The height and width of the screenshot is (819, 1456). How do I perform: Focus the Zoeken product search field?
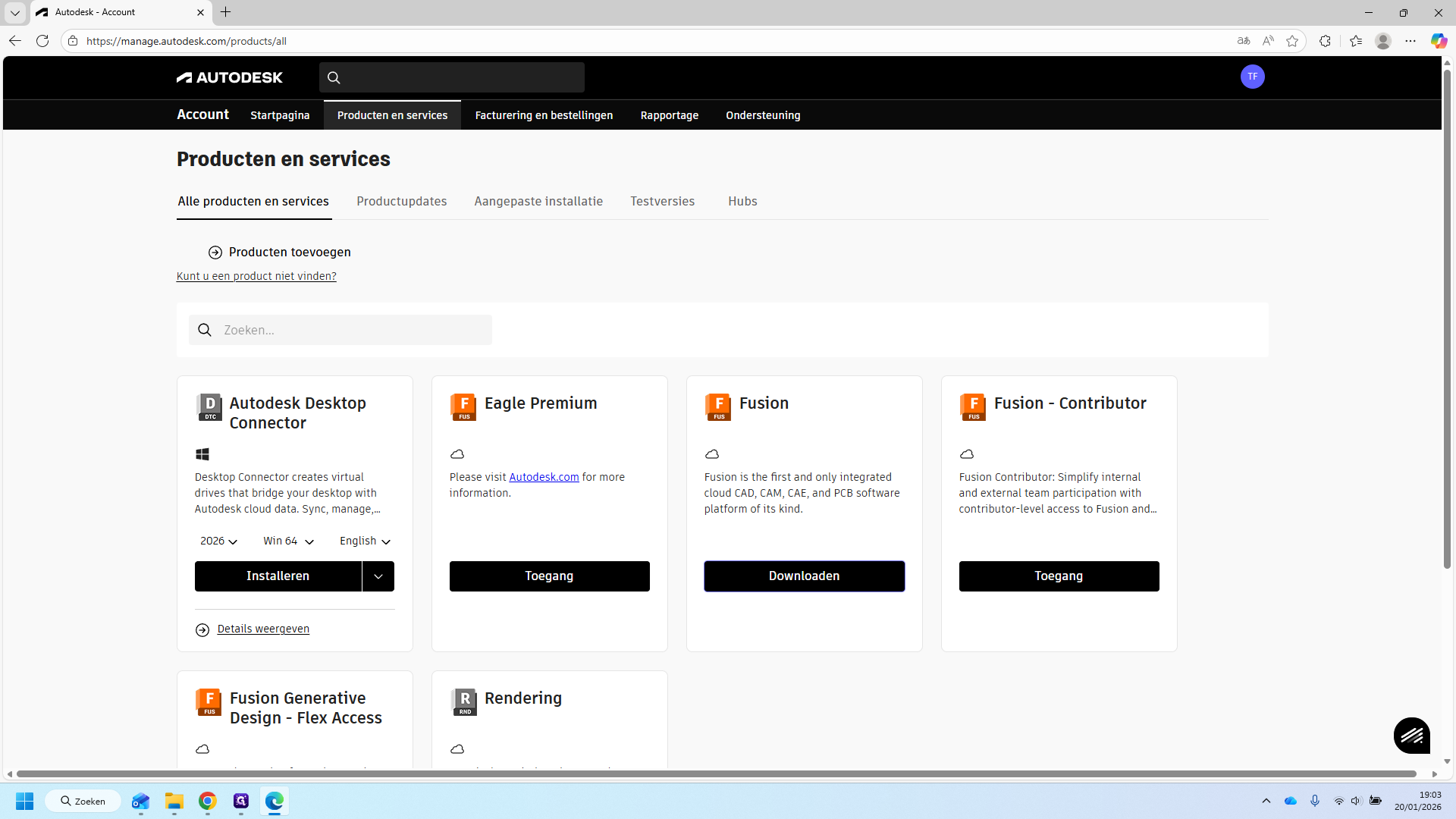[x=340, y=330]
